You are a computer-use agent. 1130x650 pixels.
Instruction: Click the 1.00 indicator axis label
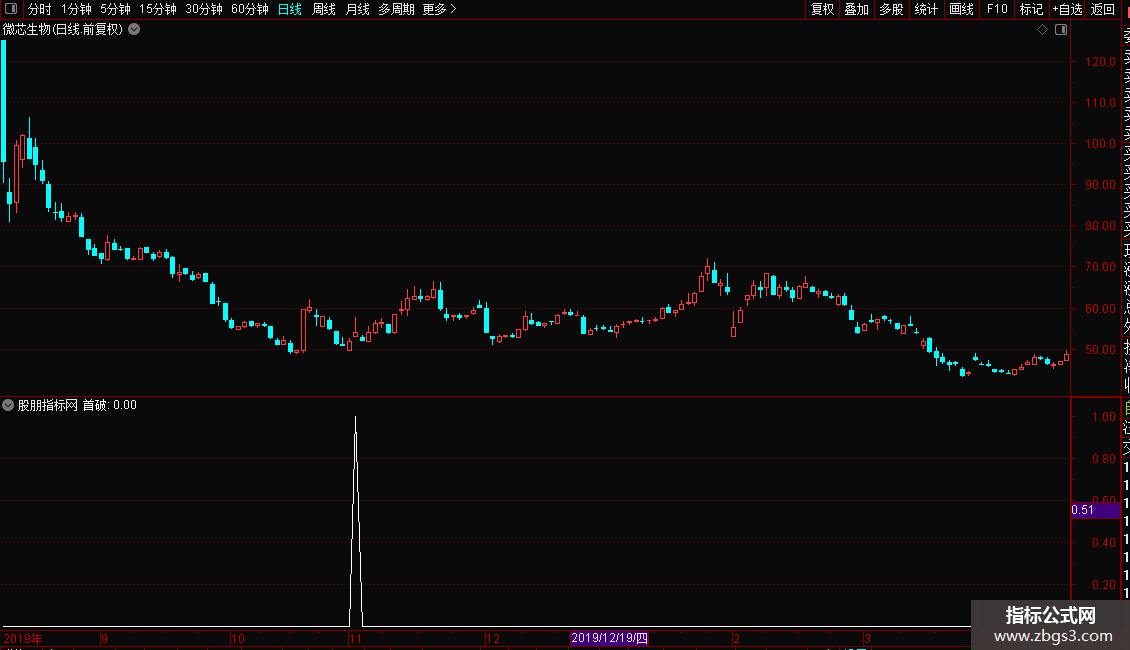[x=1104, y=417]
